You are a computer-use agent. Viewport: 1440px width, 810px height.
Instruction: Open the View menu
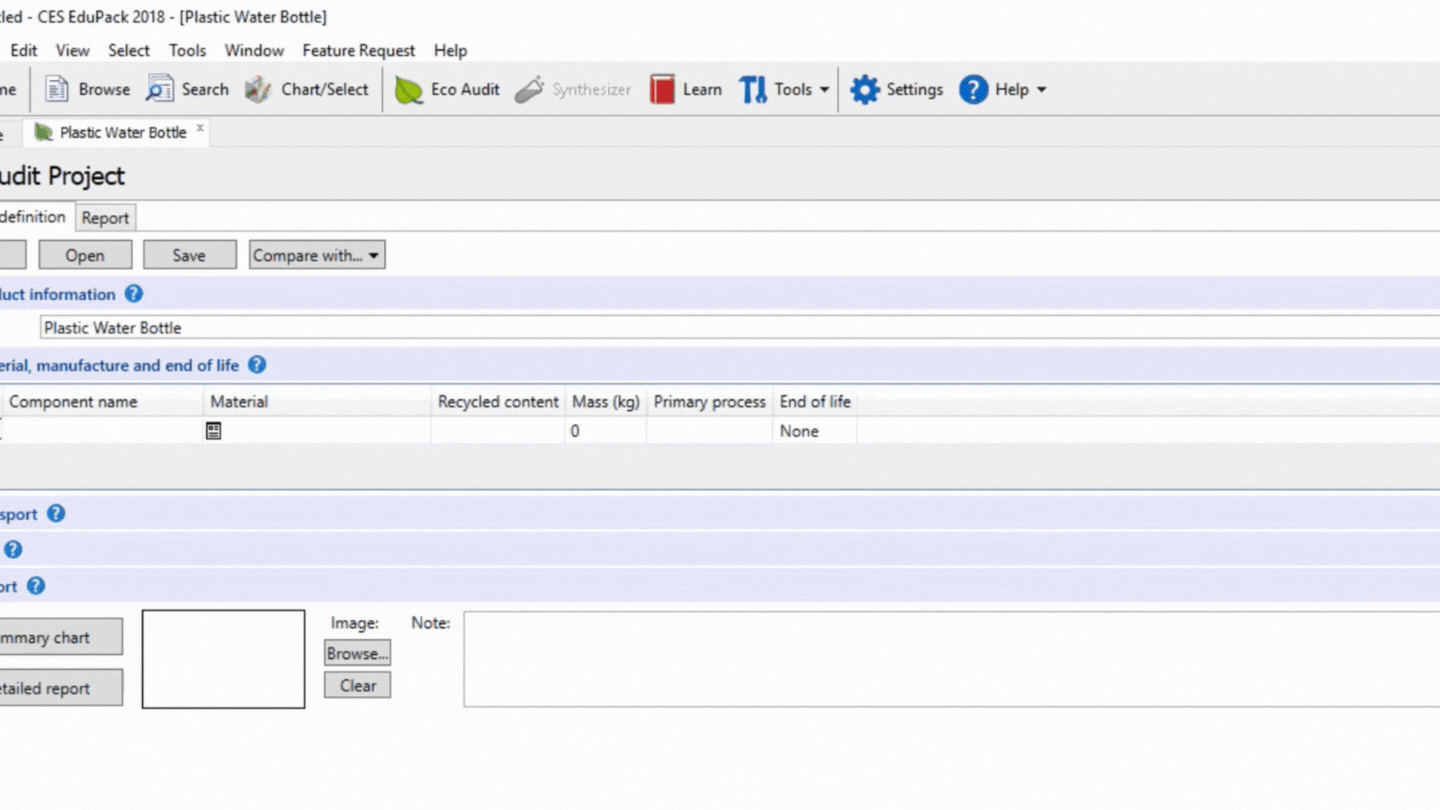coord(72,50)
